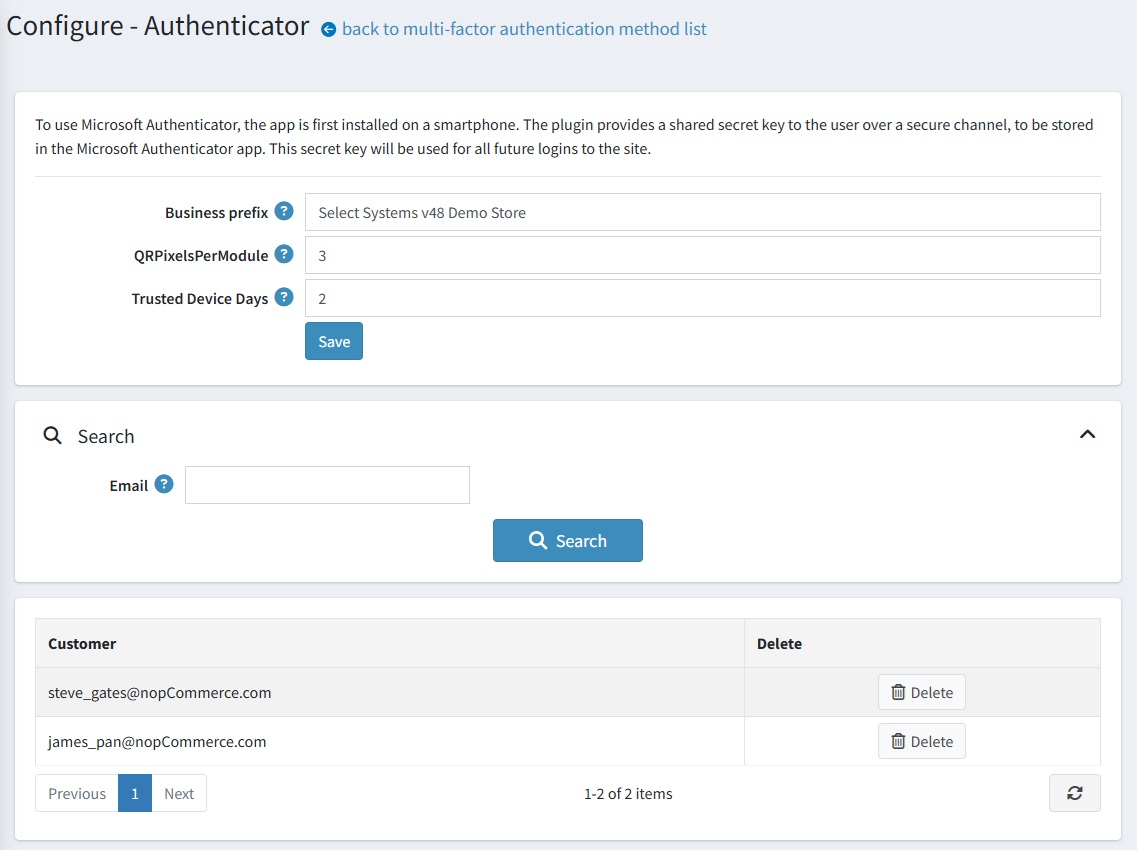Collapse the Search panel using the chevron

(1087, 434)
